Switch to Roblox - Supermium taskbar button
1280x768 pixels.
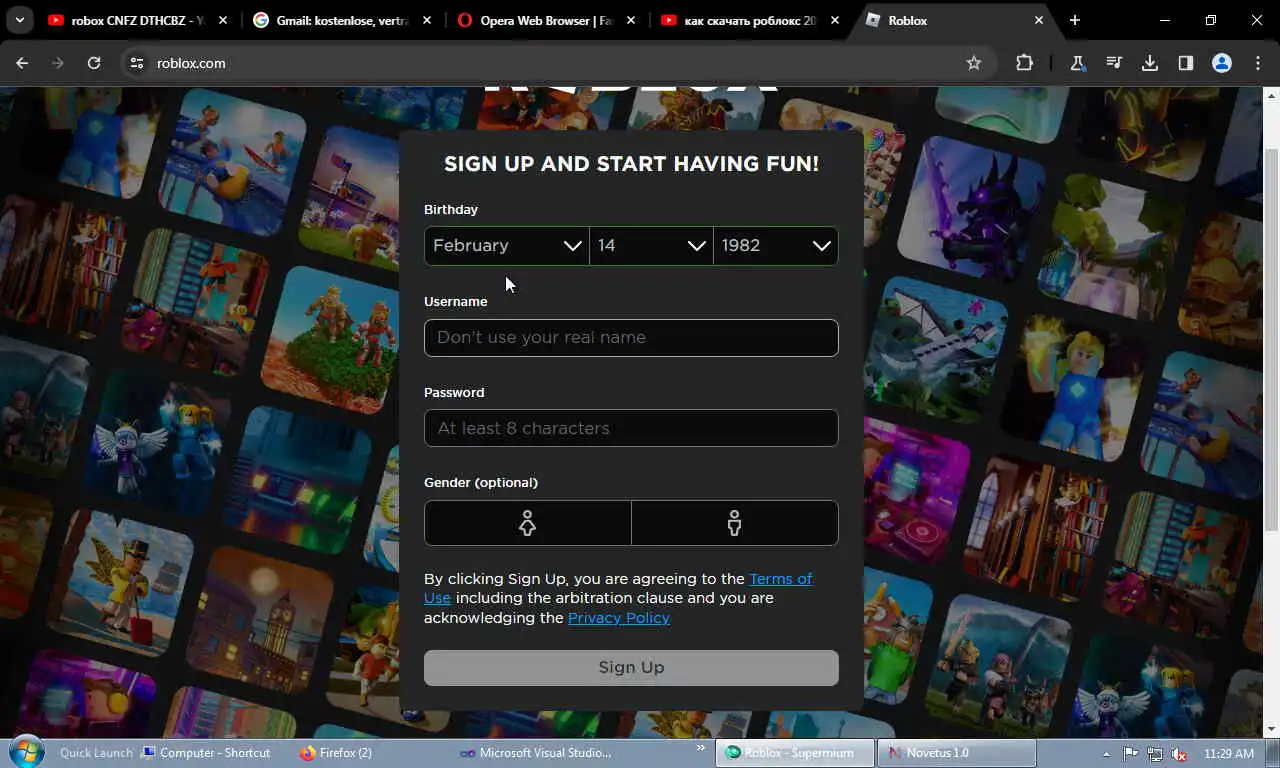point(794,753)
